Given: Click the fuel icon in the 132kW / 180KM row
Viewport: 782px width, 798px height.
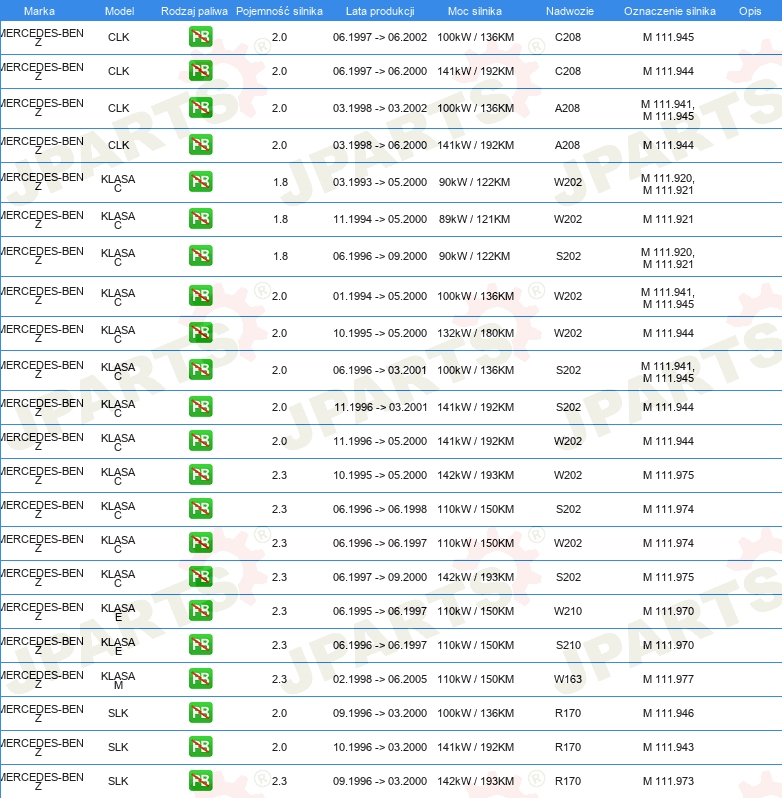Looking at the screenshot, I should coord(200,333).
